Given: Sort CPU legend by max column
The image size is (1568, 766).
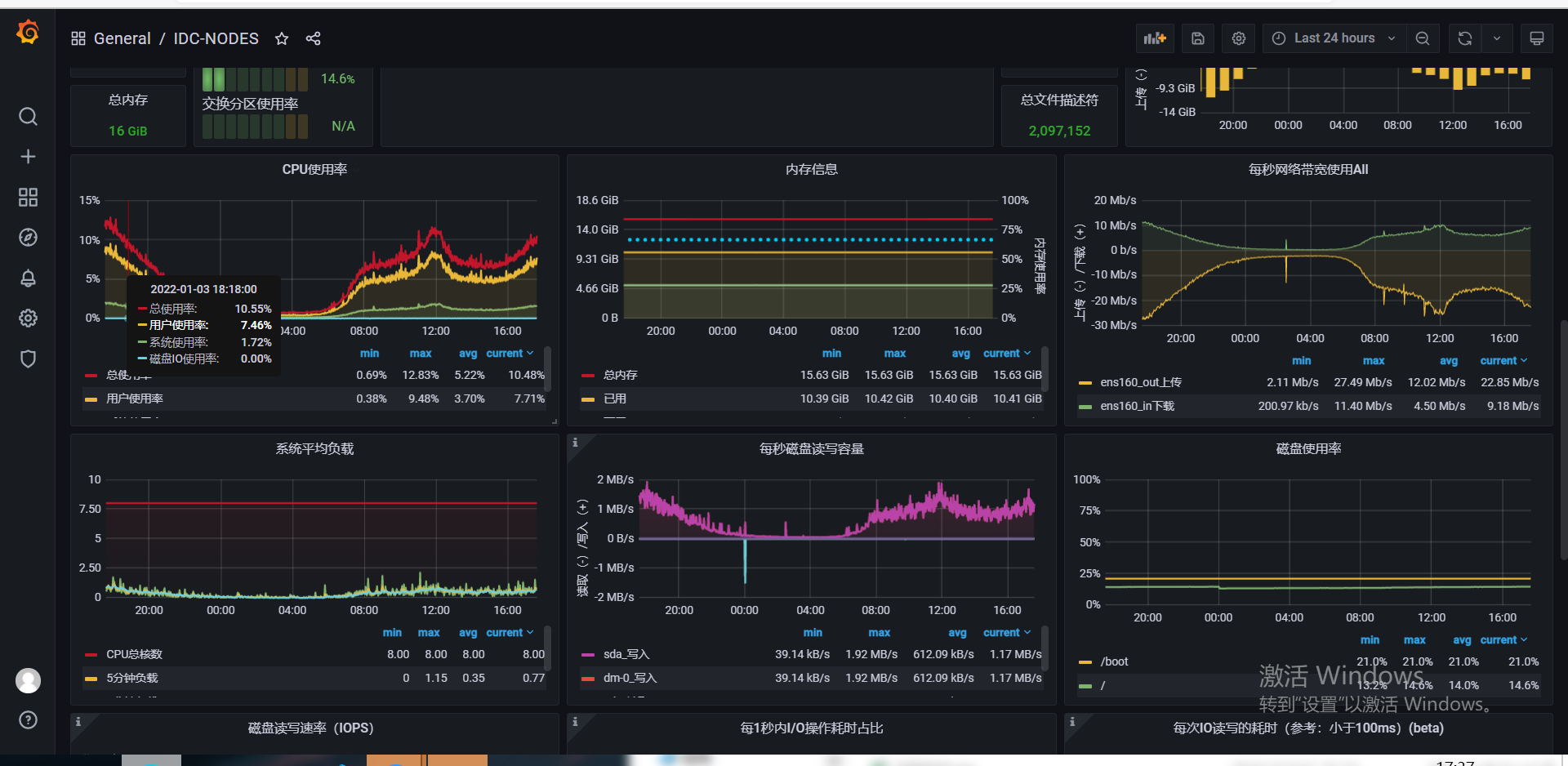Looking at the screenshot, I should pos(421,354).
